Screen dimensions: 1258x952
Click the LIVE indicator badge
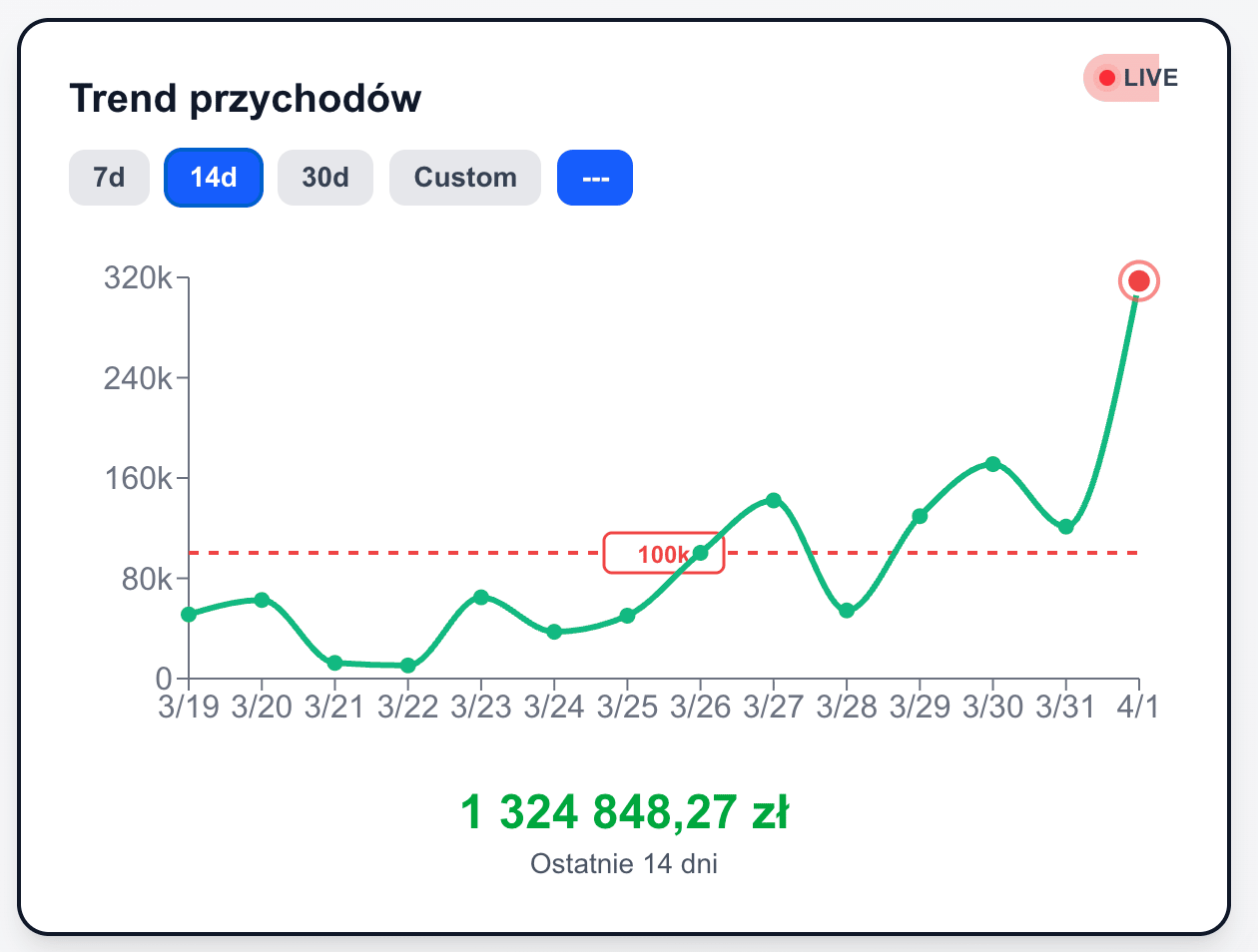[x=1133, y=78]
